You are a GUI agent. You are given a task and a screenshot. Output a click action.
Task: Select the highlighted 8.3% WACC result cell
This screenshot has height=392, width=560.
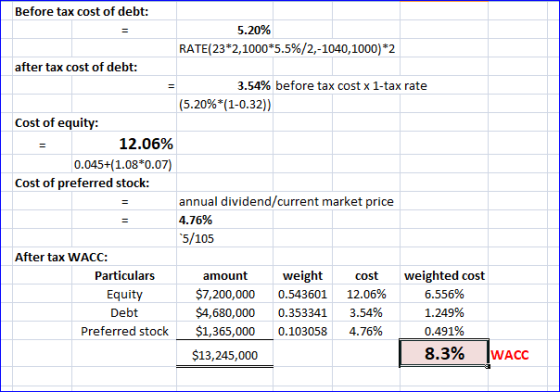tap(444, 353)
